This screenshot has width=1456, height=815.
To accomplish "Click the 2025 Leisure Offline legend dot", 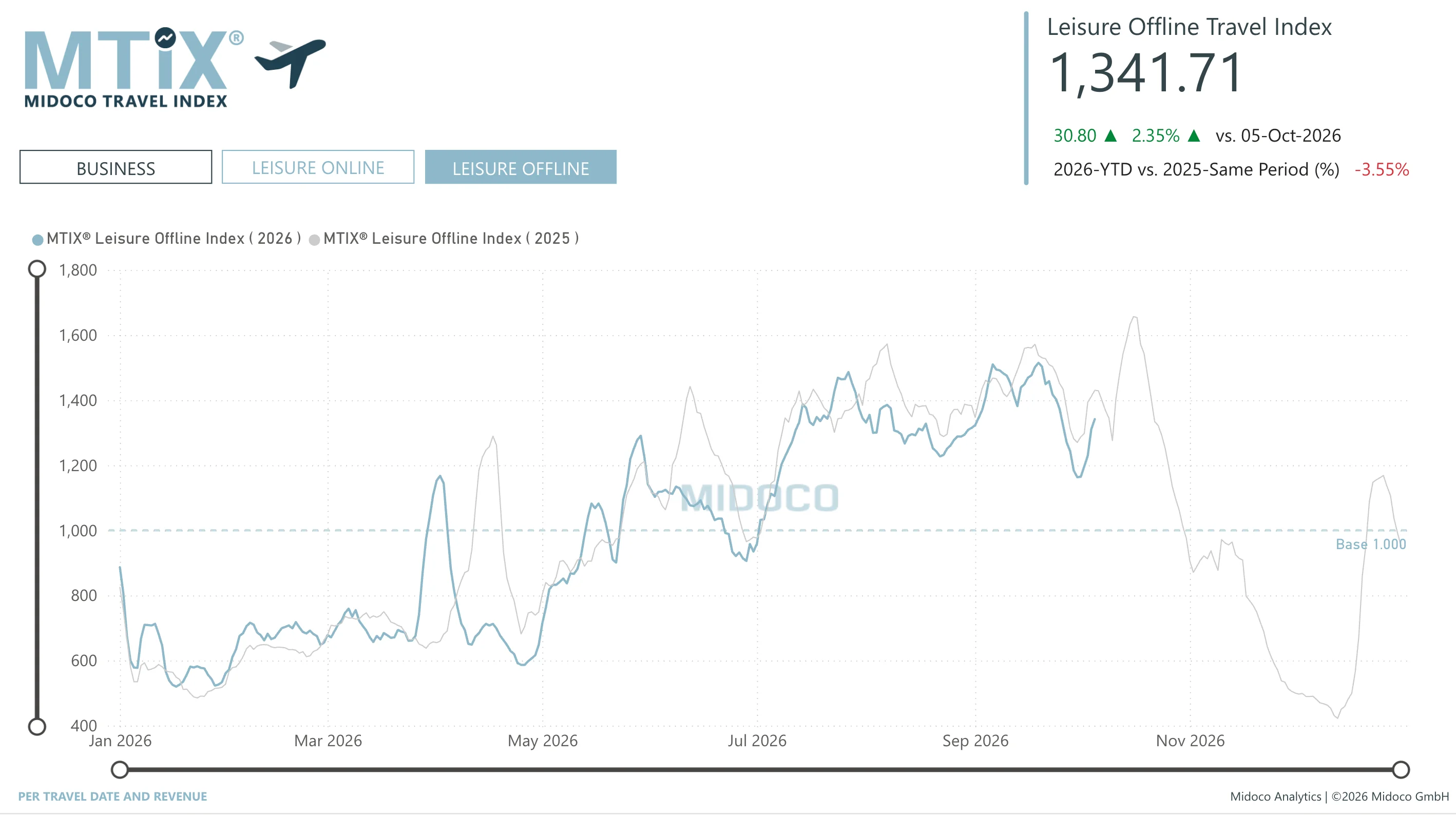I will [x=314, y=240].
